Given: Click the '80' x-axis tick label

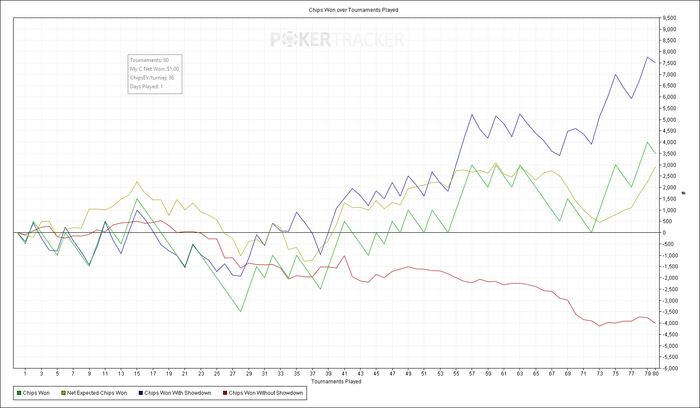Looking at the screenshot, I should (x=656, y=374).
